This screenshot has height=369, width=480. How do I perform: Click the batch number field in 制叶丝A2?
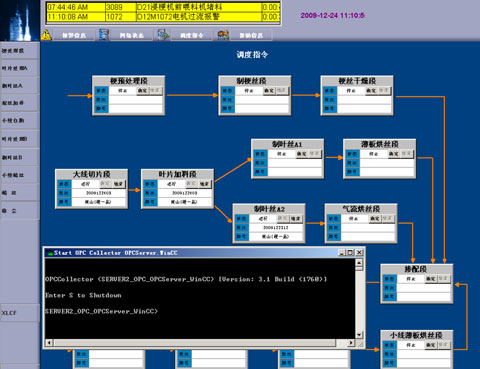(276, 228)
